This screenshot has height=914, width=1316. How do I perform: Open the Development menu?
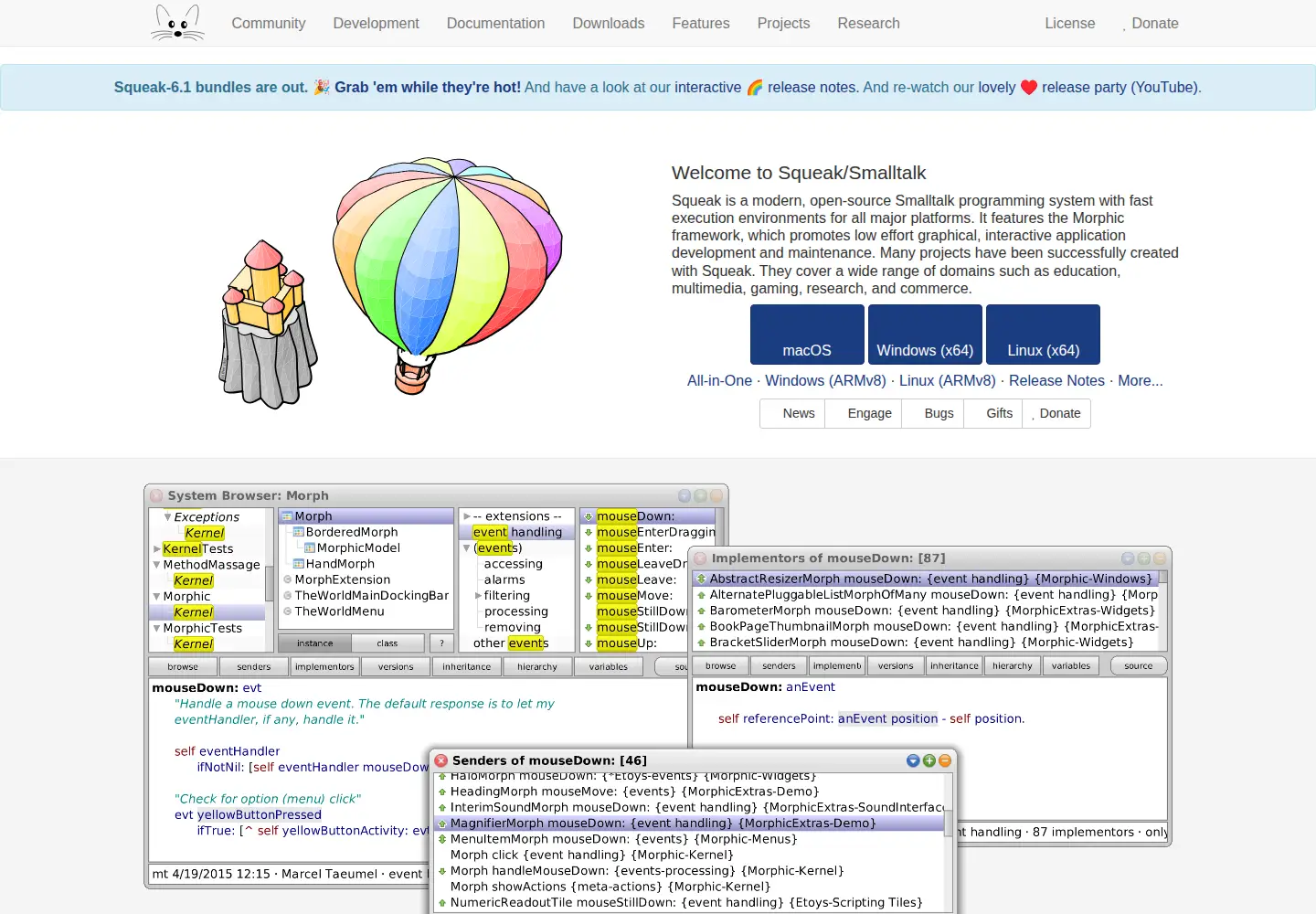pyautogui.click(x=376, y=24)
